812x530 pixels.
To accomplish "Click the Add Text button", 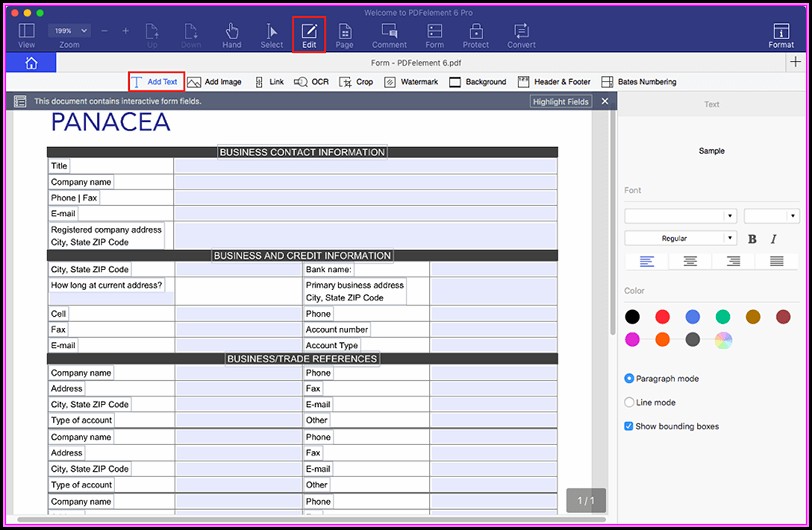I will (x=156, y=82).
